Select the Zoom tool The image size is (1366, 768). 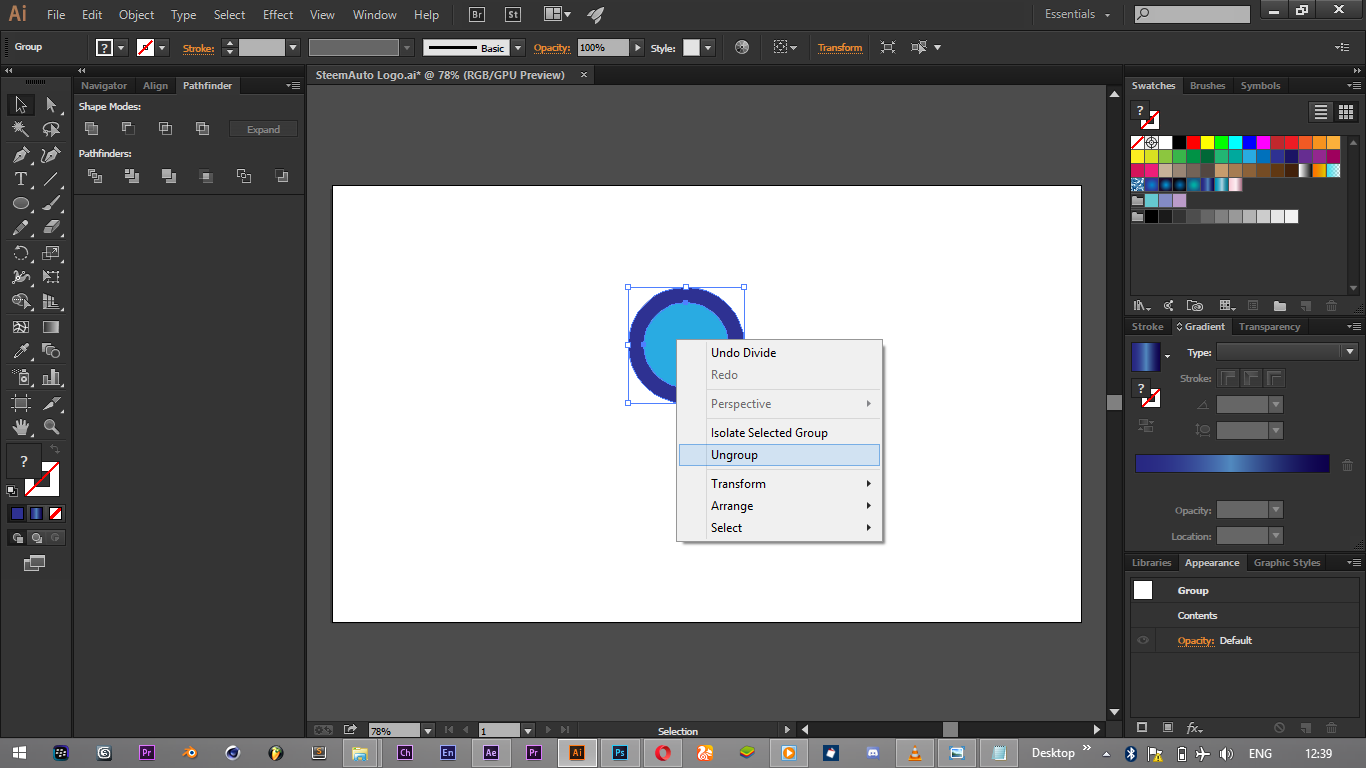pyautogui.click(x=52, y=427)
